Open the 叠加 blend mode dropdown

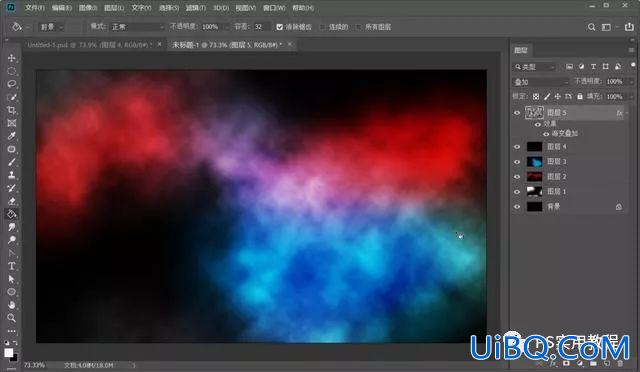tap(540, 82)
